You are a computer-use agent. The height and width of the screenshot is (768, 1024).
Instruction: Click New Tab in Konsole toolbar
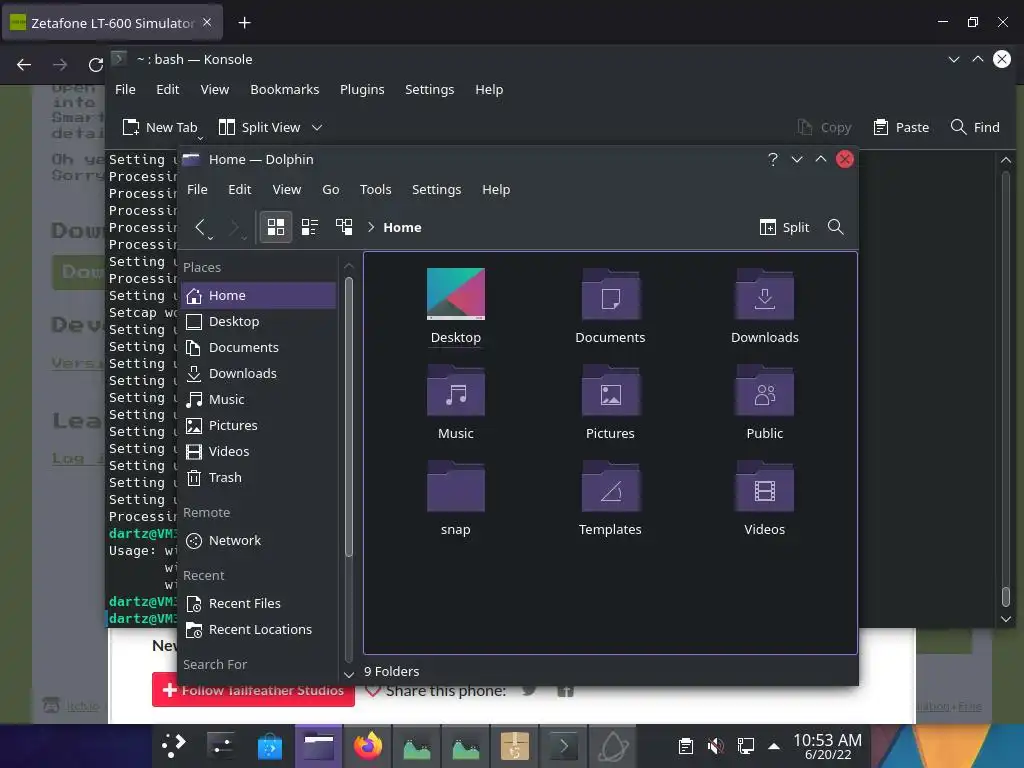tap(160, 127)
